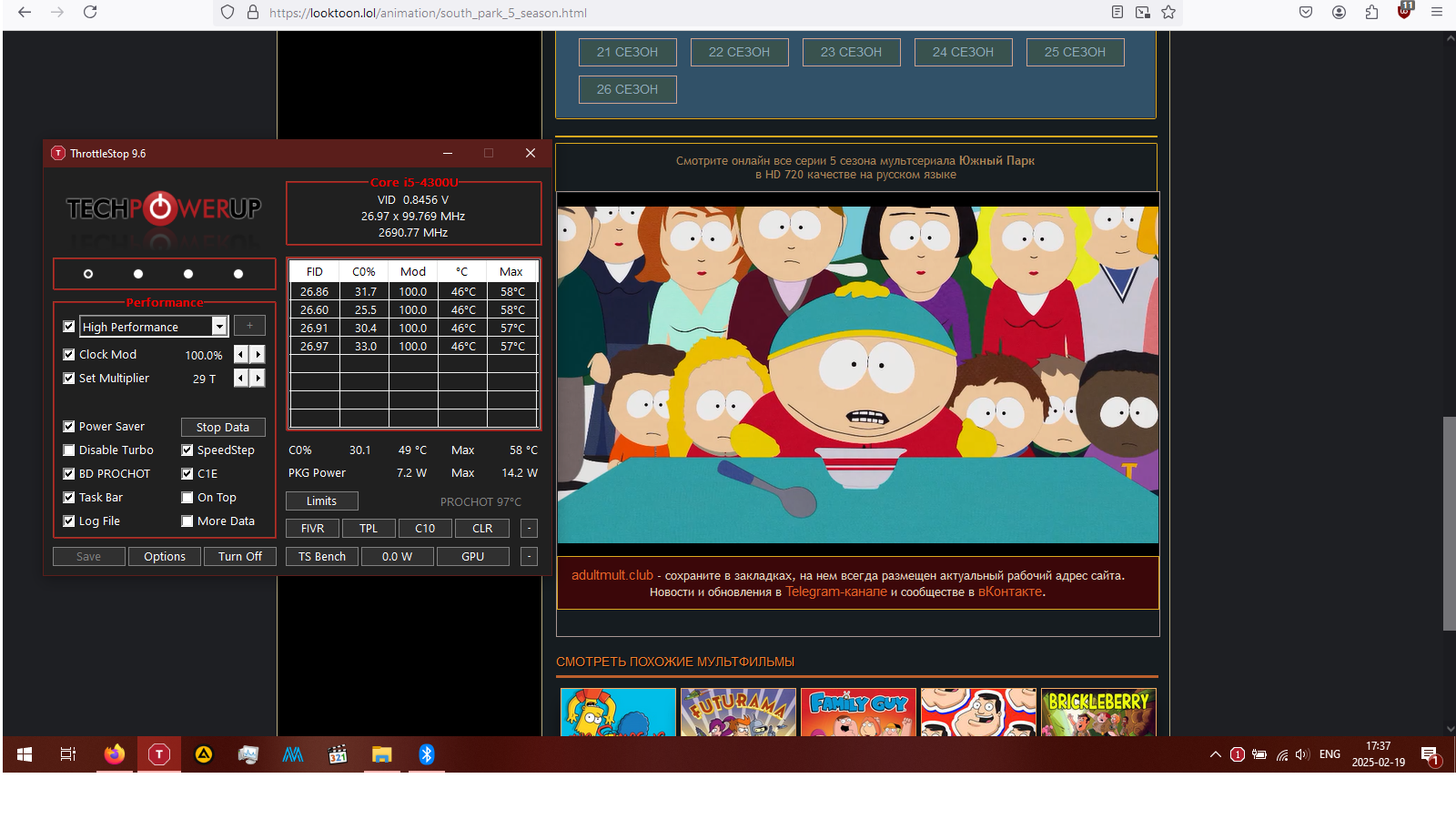
Task: Click the browser forward arrow
Action: pyautogui.click(x=57, y=12)
